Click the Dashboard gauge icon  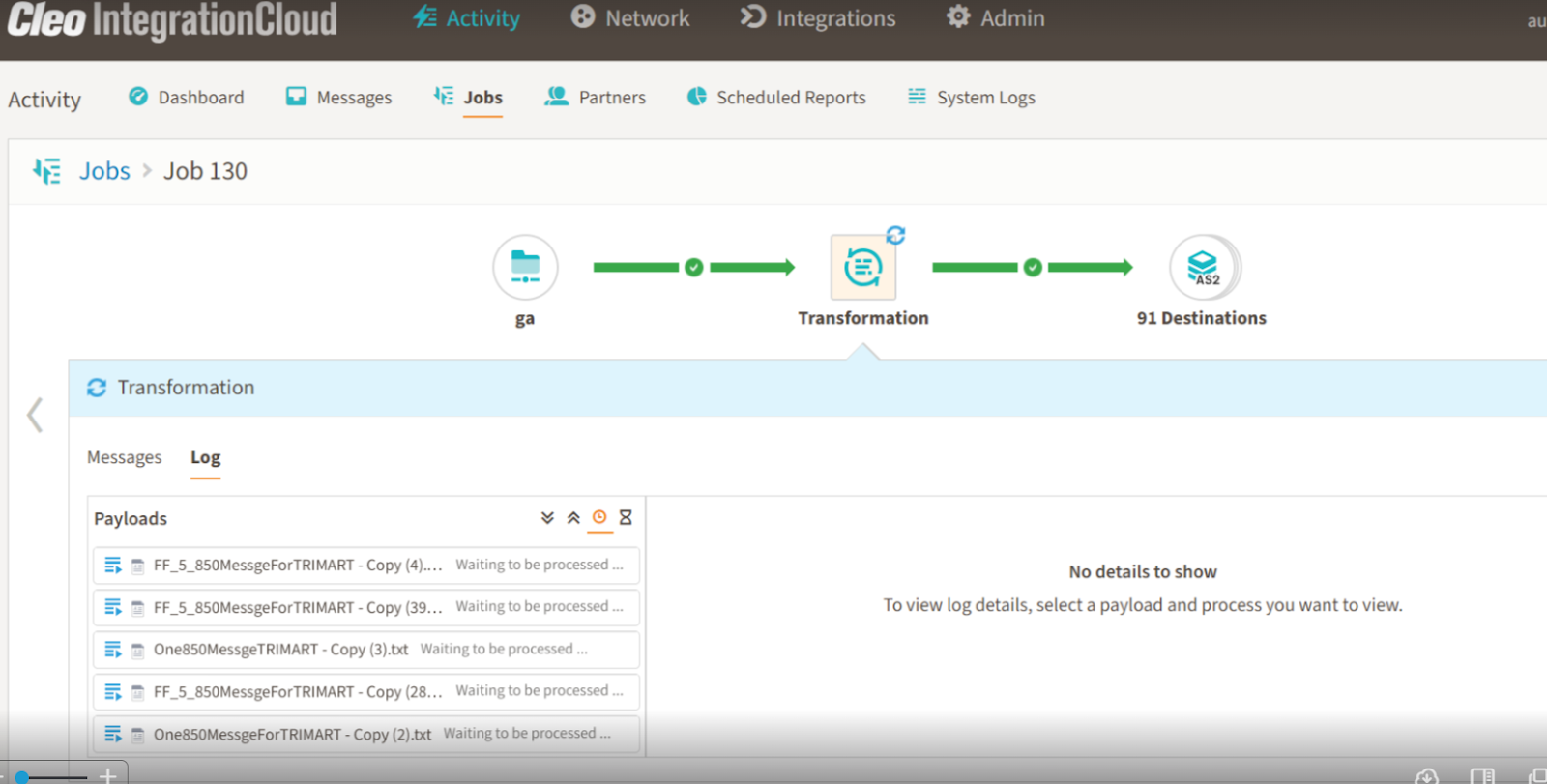(x=138, y=97)
